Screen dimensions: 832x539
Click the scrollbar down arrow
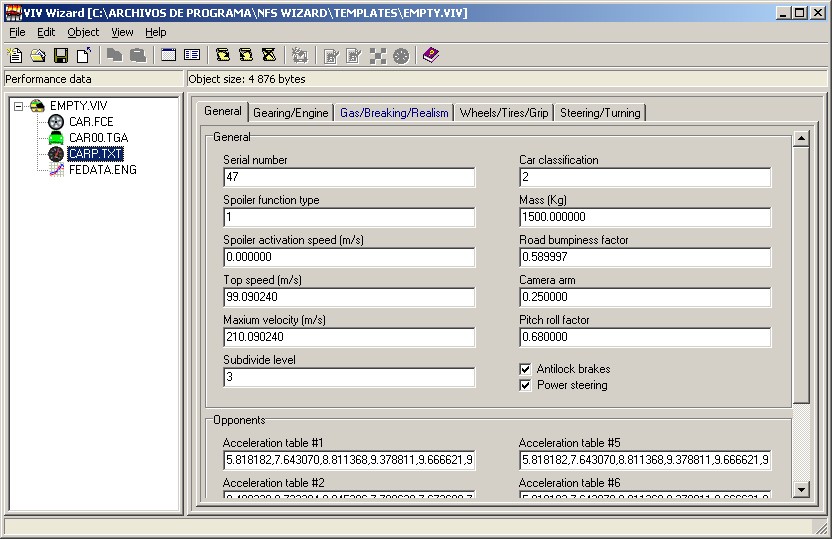tap(801, 489)
